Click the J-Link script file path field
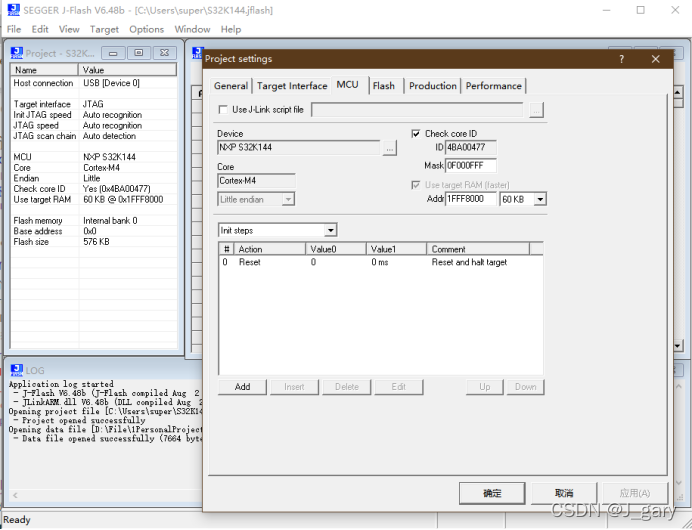Viewport: 692px width, 530px height. pos(417,110)
